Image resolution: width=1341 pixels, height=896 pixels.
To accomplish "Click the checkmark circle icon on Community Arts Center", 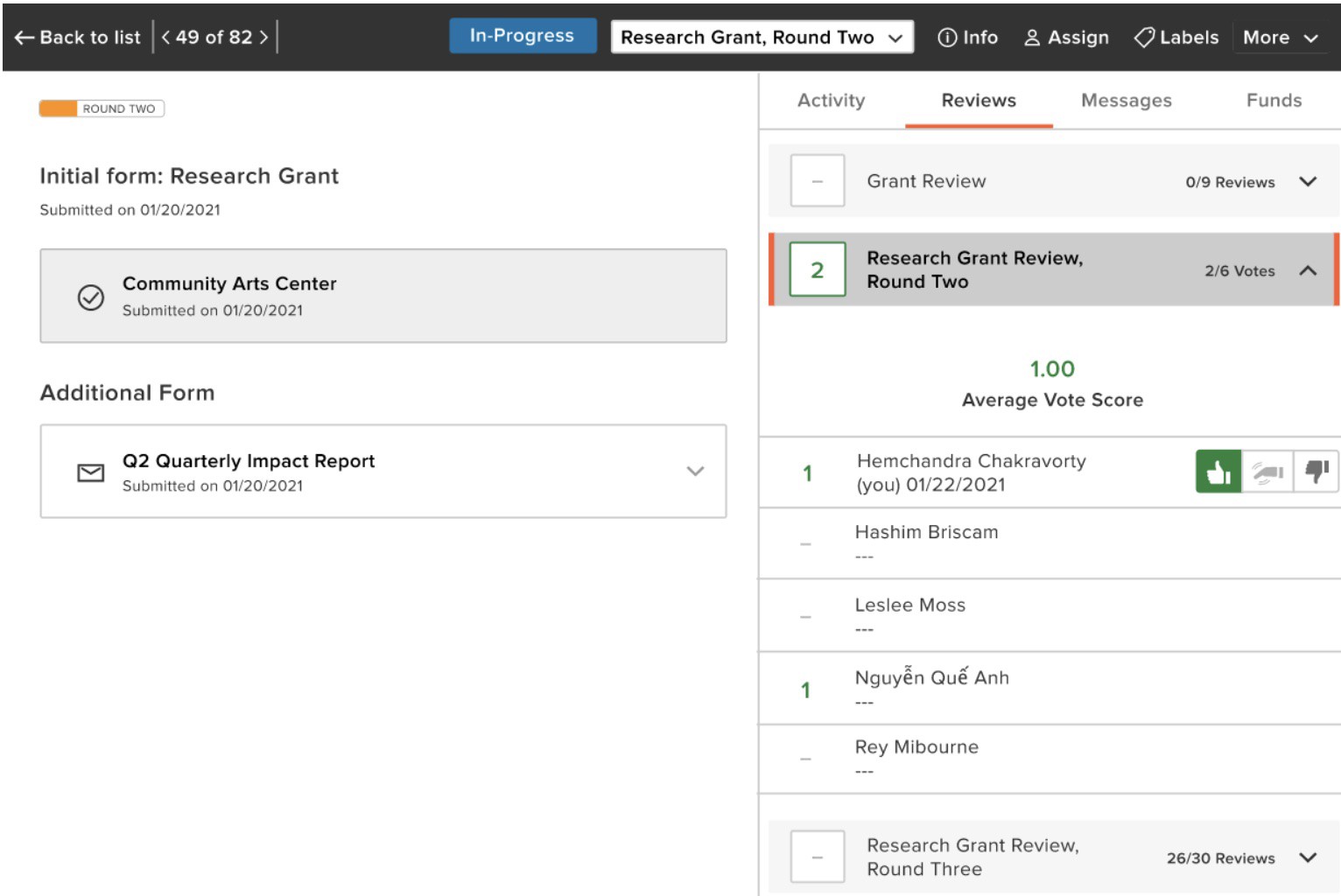I will tap(91, 297).
